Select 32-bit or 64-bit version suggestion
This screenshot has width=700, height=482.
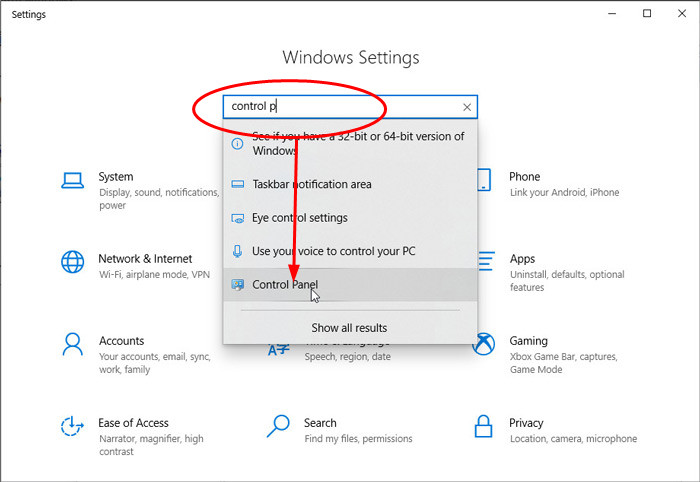tap(357, 143)
